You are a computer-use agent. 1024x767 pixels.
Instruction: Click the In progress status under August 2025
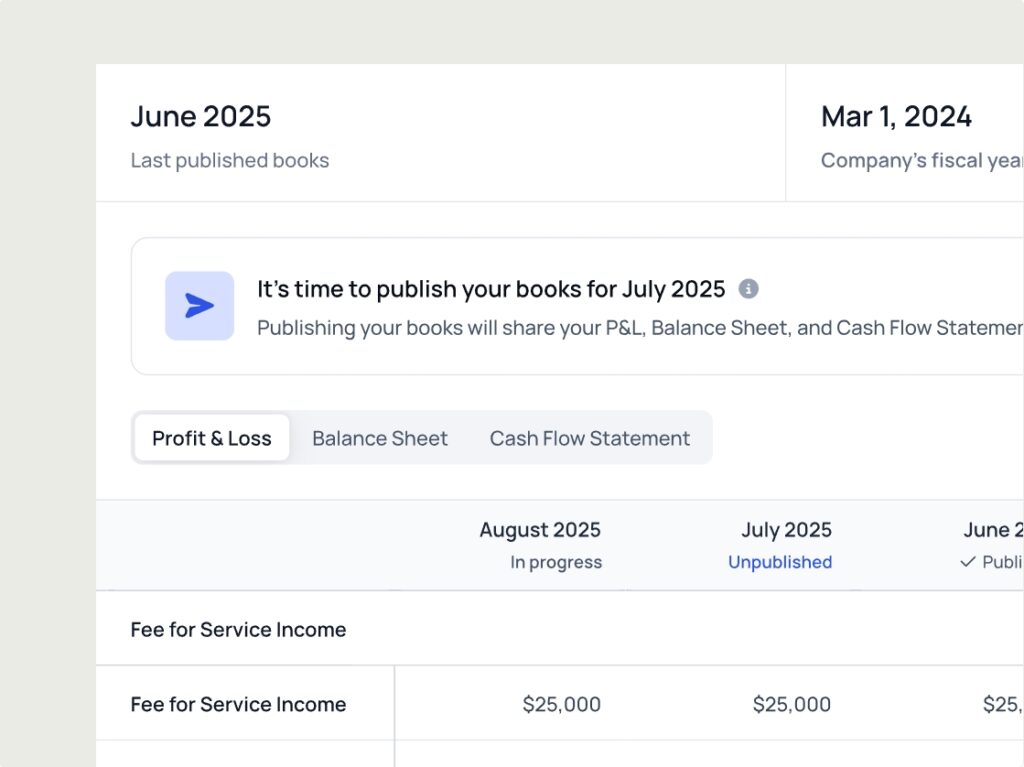coord(556,562)
